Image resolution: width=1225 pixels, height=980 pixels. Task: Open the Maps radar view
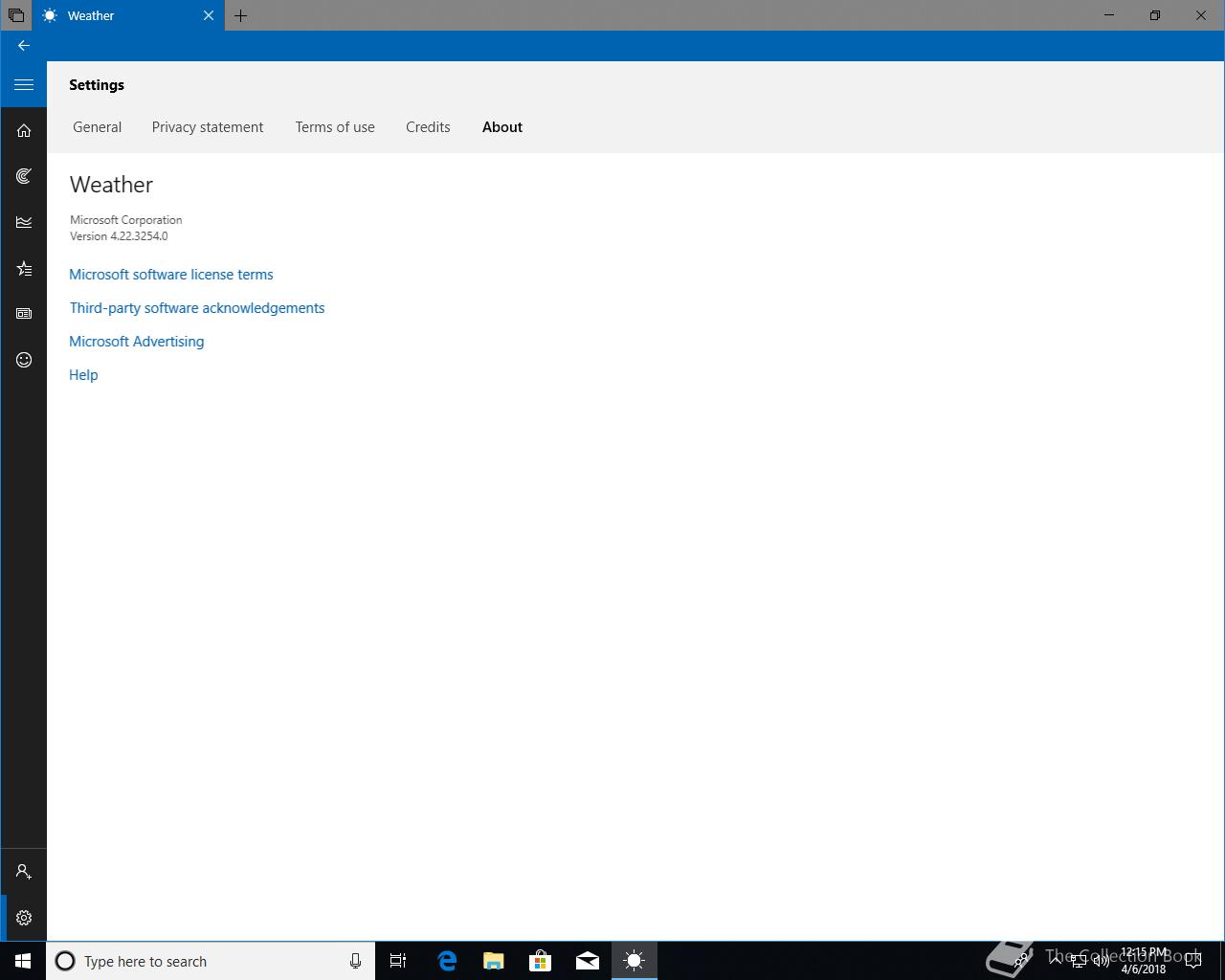24,176
